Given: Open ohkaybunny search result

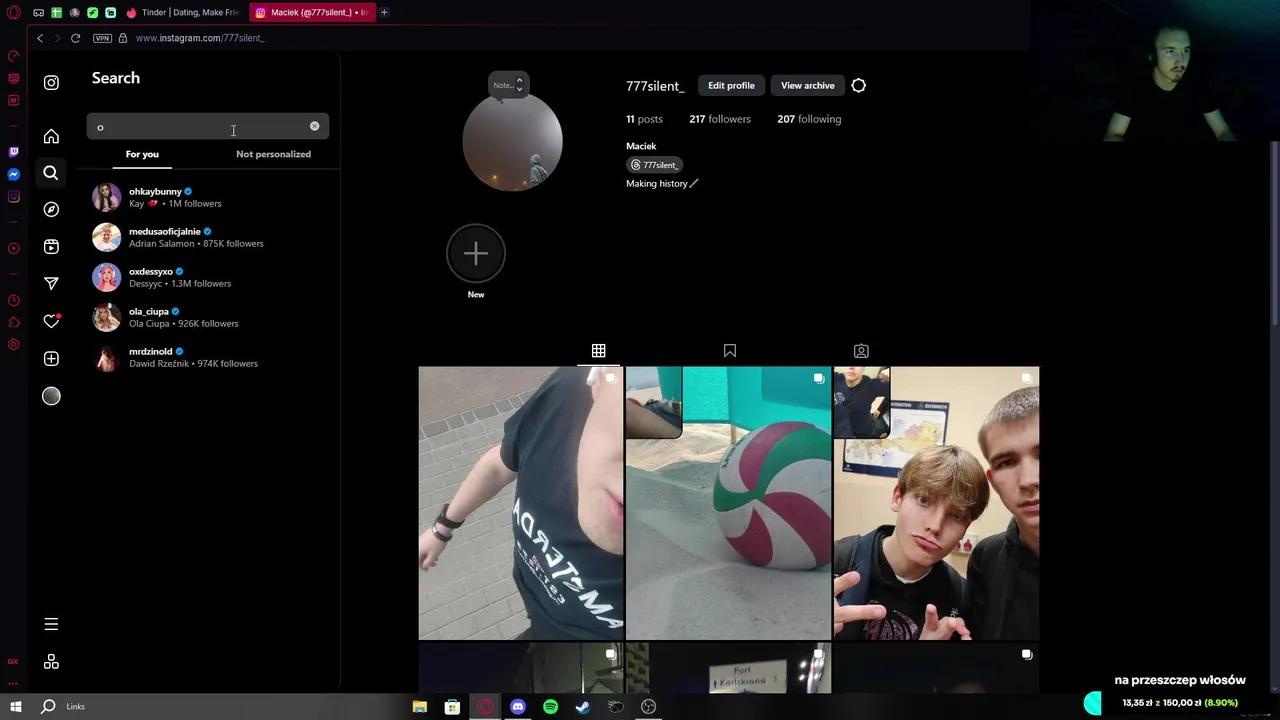Looking at the screenshot, I should (207, 197).
